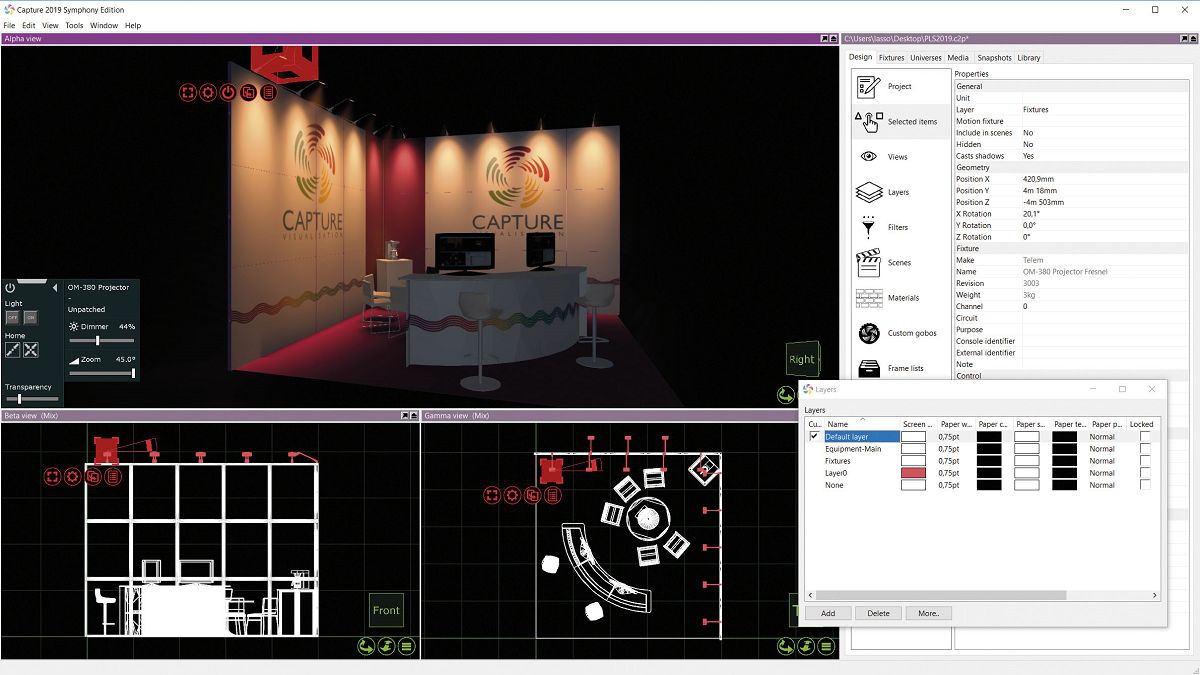Click the green menu icon in Beta view
Viewport: 1200px width, 675px height.
(407, 647)
